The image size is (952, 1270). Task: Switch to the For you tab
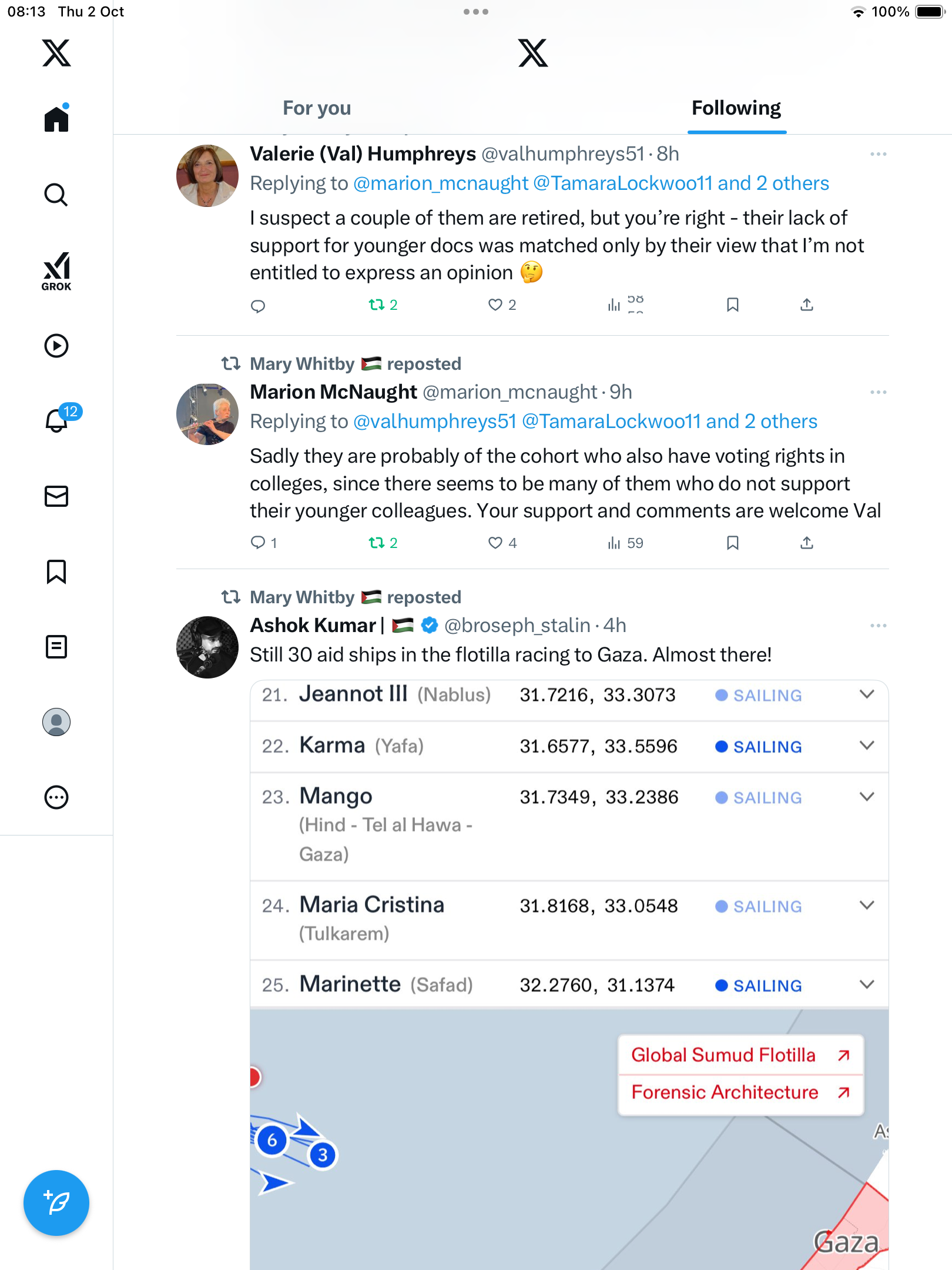point(317,108)
